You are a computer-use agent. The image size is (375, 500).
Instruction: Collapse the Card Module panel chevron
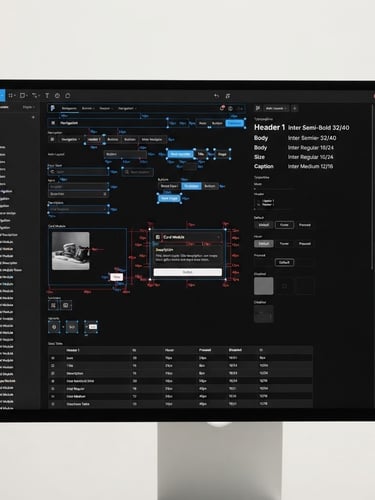pyautogui.click(x=219, y=237)
